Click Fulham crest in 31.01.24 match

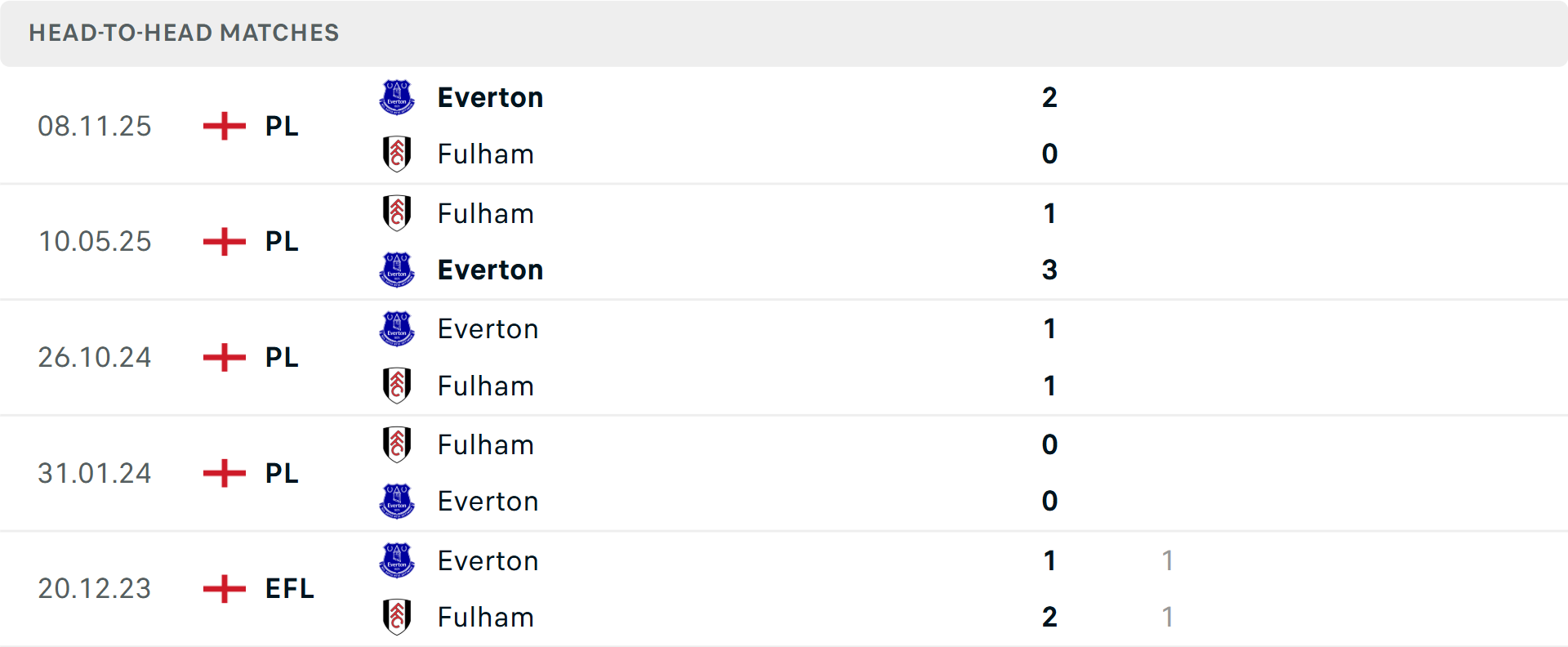point(397,444)
